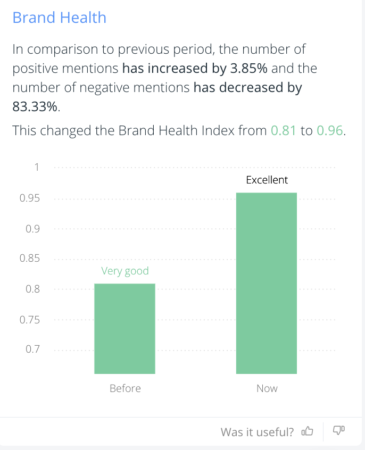The height and width of the screenshot is (450, 365).
Task: Click the Before axis label
Action: pyautogui.click(x=125, y=388)
